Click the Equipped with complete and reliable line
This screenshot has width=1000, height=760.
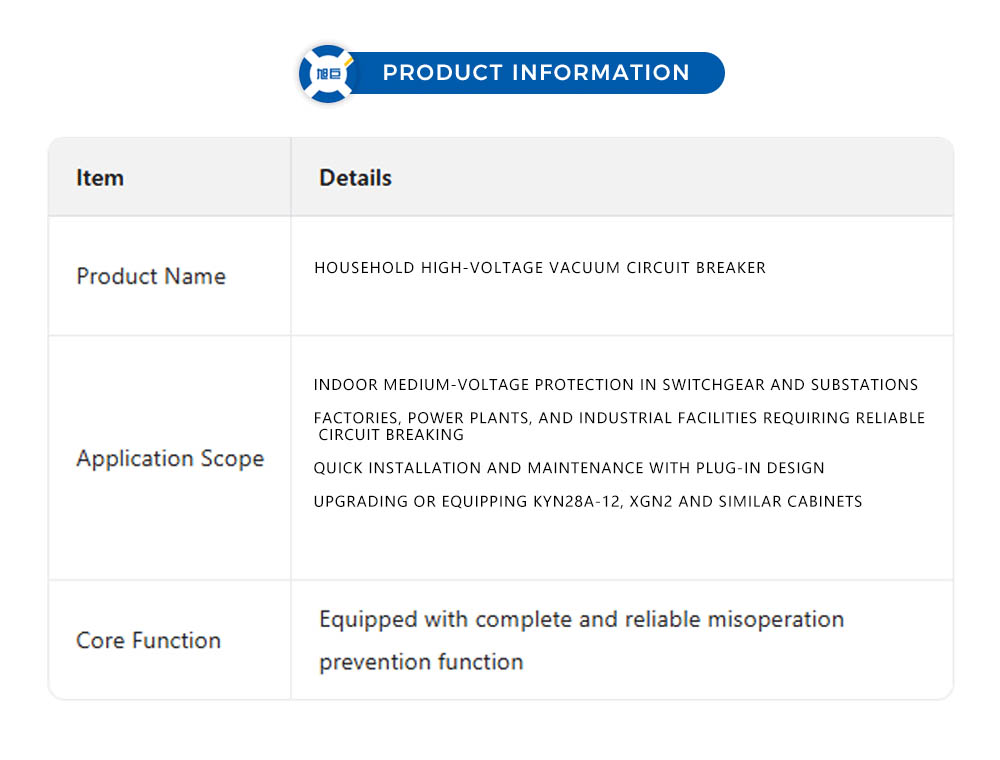(x=581, y=620)
